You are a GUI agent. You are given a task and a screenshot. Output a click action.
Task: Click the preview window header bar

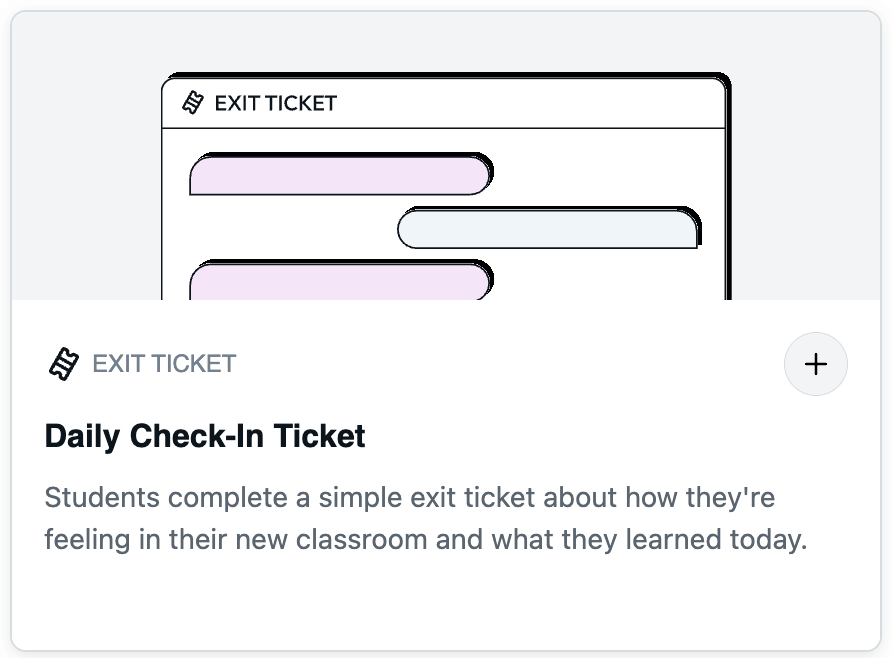click(x=443, y=104)
